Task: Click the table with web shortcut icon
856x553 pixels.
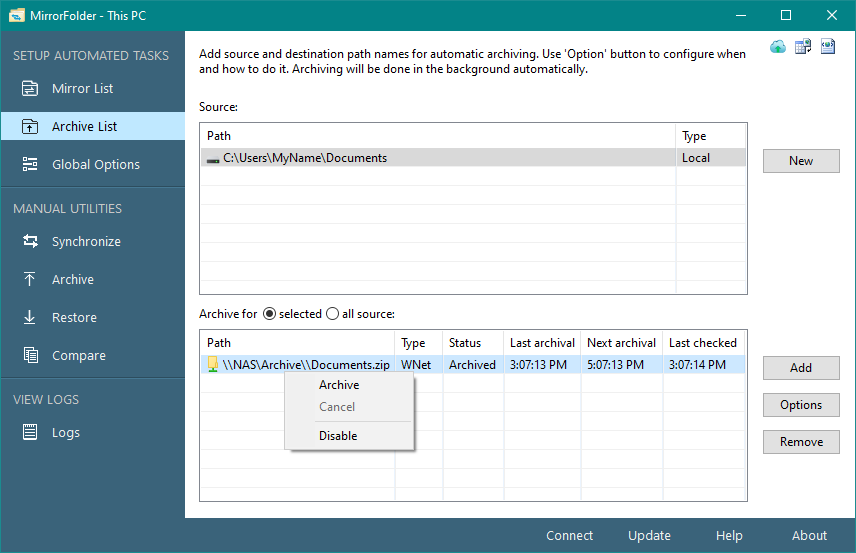Action: (803, 47)
